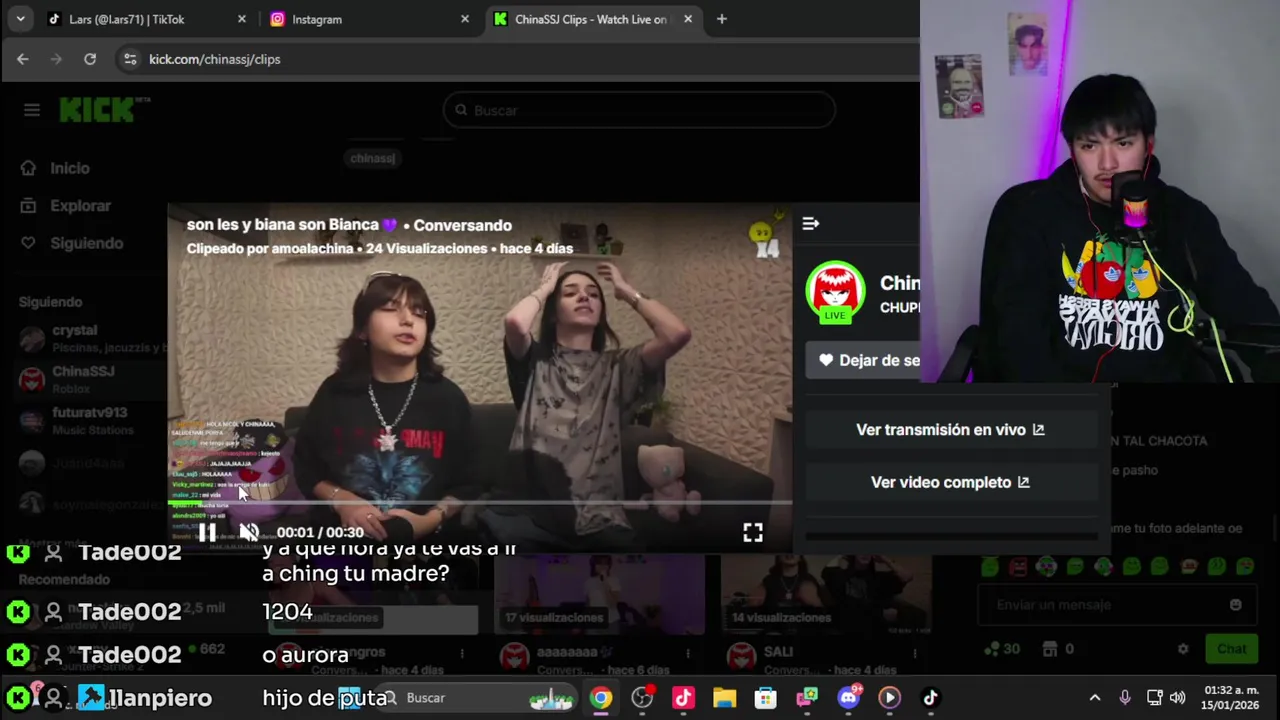Open Google Chrome from the taskbar
The width and height of the screenshot is (1280, 720).
click(x=601, y=698)
